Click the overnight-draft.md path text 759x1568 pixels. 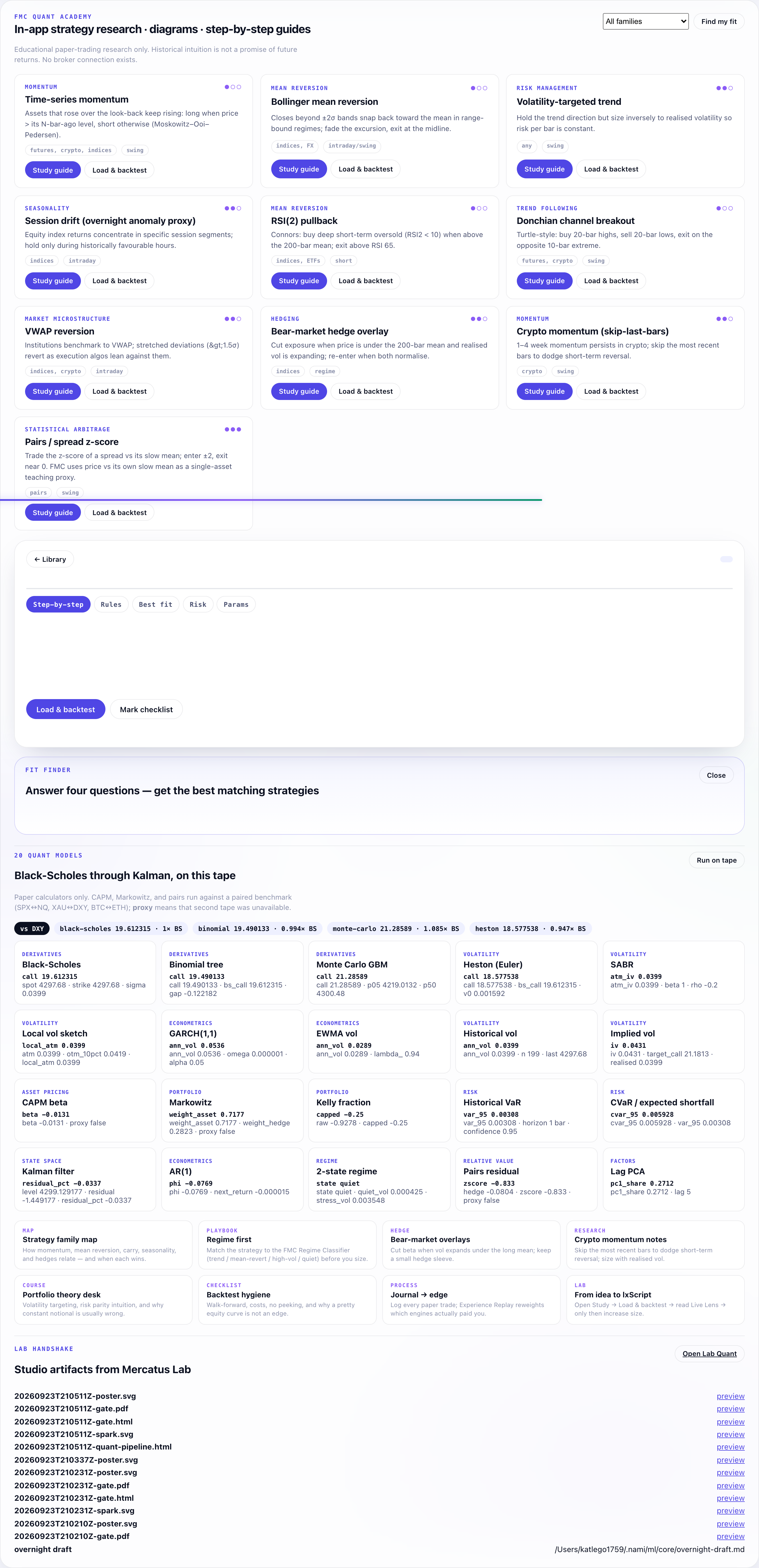pyautogui.click(x=649, y=1549)
